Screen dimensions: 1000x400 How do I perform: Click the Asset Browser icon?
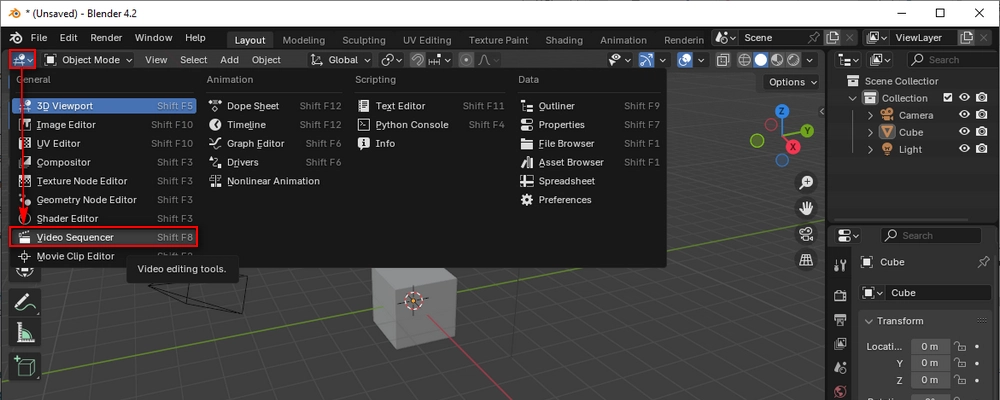coord(527,162)
